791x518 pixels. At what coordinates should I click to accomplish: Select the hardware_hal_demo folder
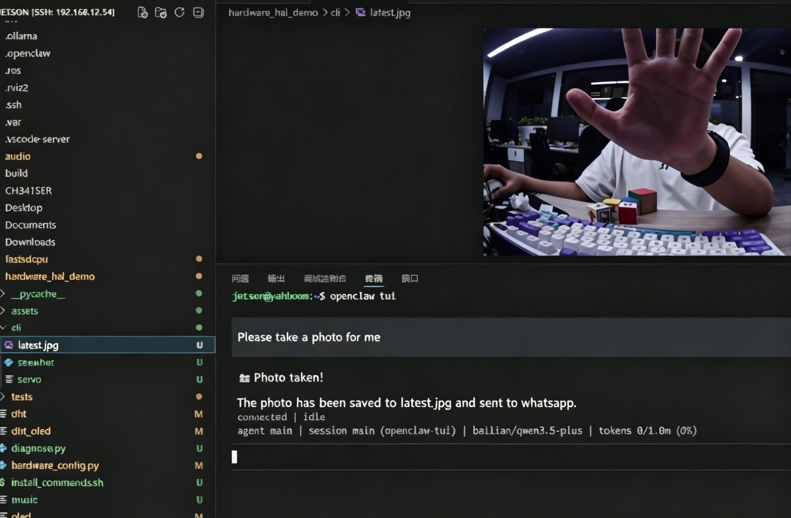[x=107, y=276]
